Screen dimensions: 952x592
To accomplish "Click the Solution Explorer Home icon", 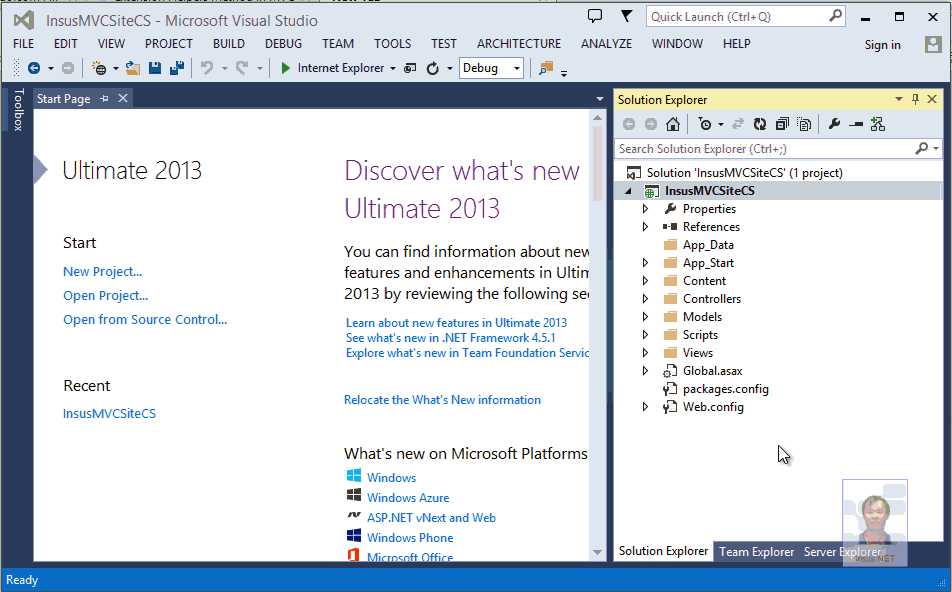I will click(x=673, y=124).
